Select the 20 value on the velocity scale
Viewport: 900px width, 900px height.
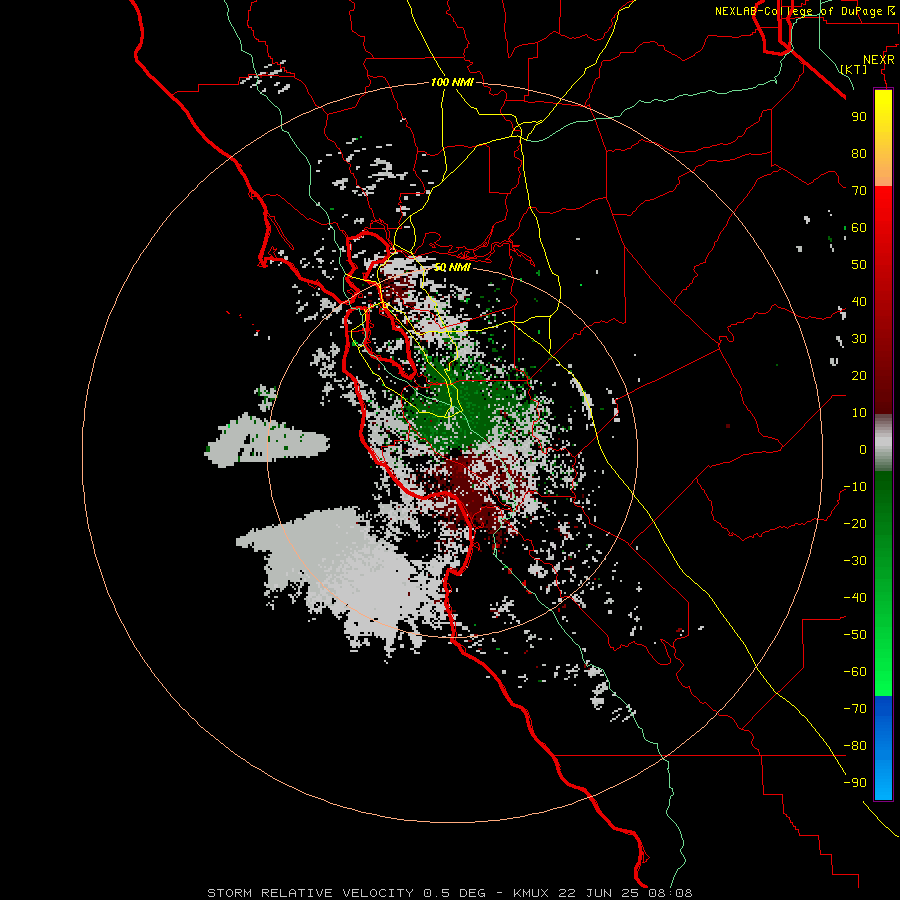(859, 376)
